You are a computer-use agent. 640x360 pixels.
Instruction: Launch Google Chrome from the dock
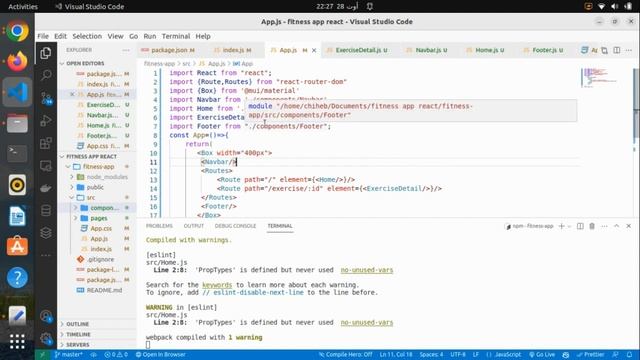click(17, 31)
